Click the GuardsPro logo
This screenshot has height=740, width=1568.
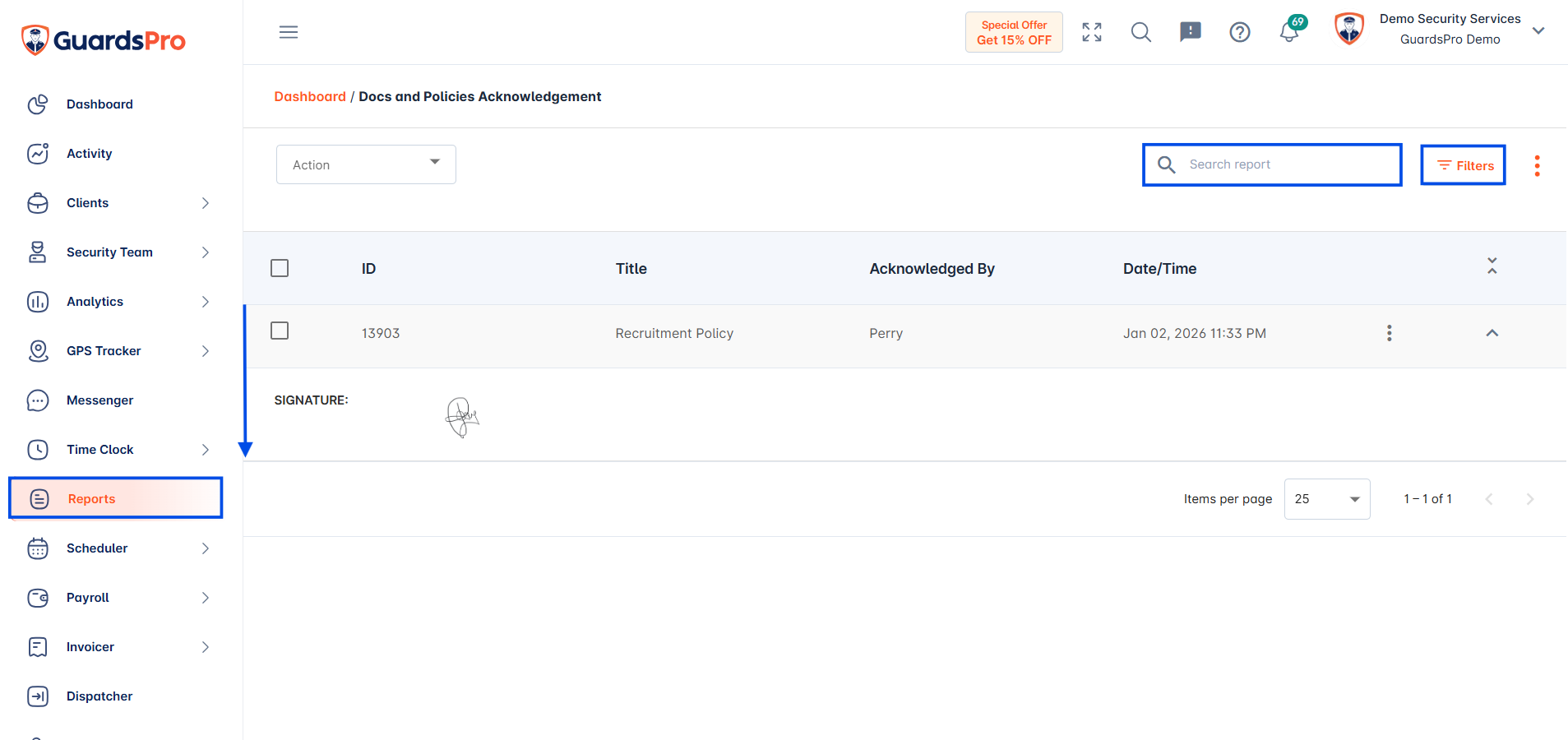click(104, 39)
